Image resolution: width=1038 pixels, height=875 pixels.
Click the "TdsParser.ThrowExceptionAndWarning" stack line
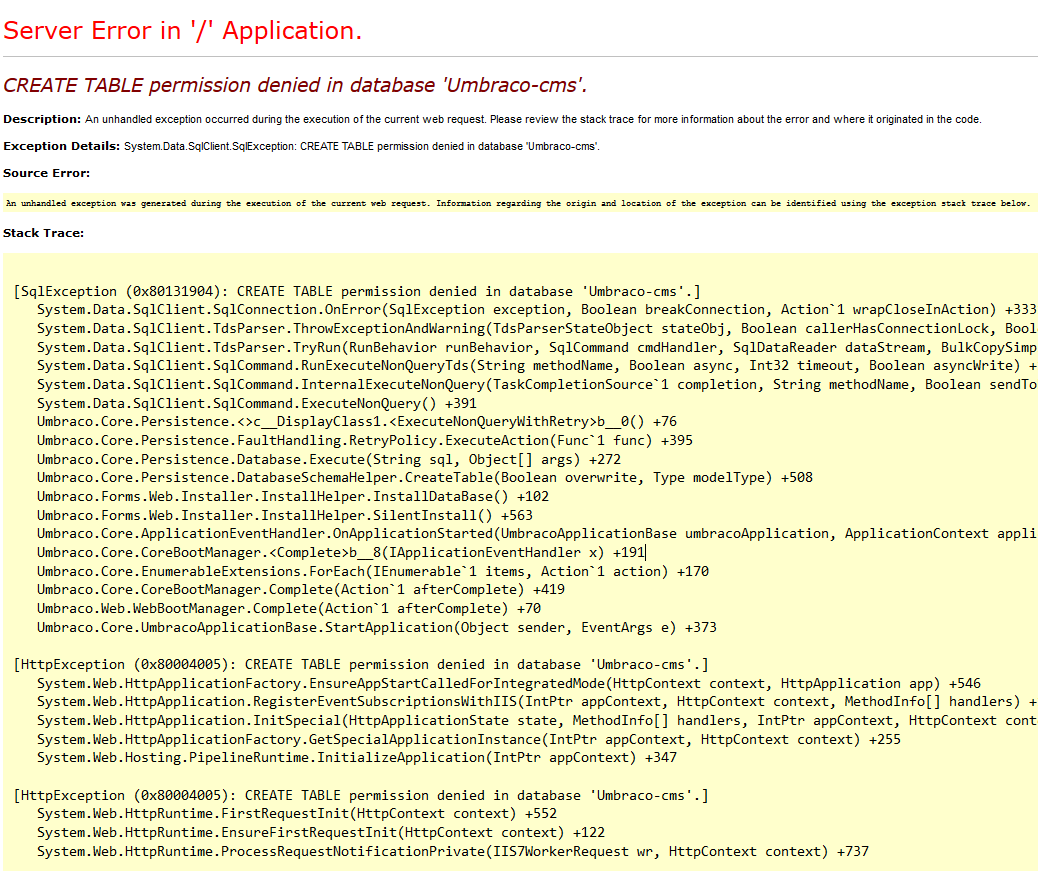coord(537,328)
